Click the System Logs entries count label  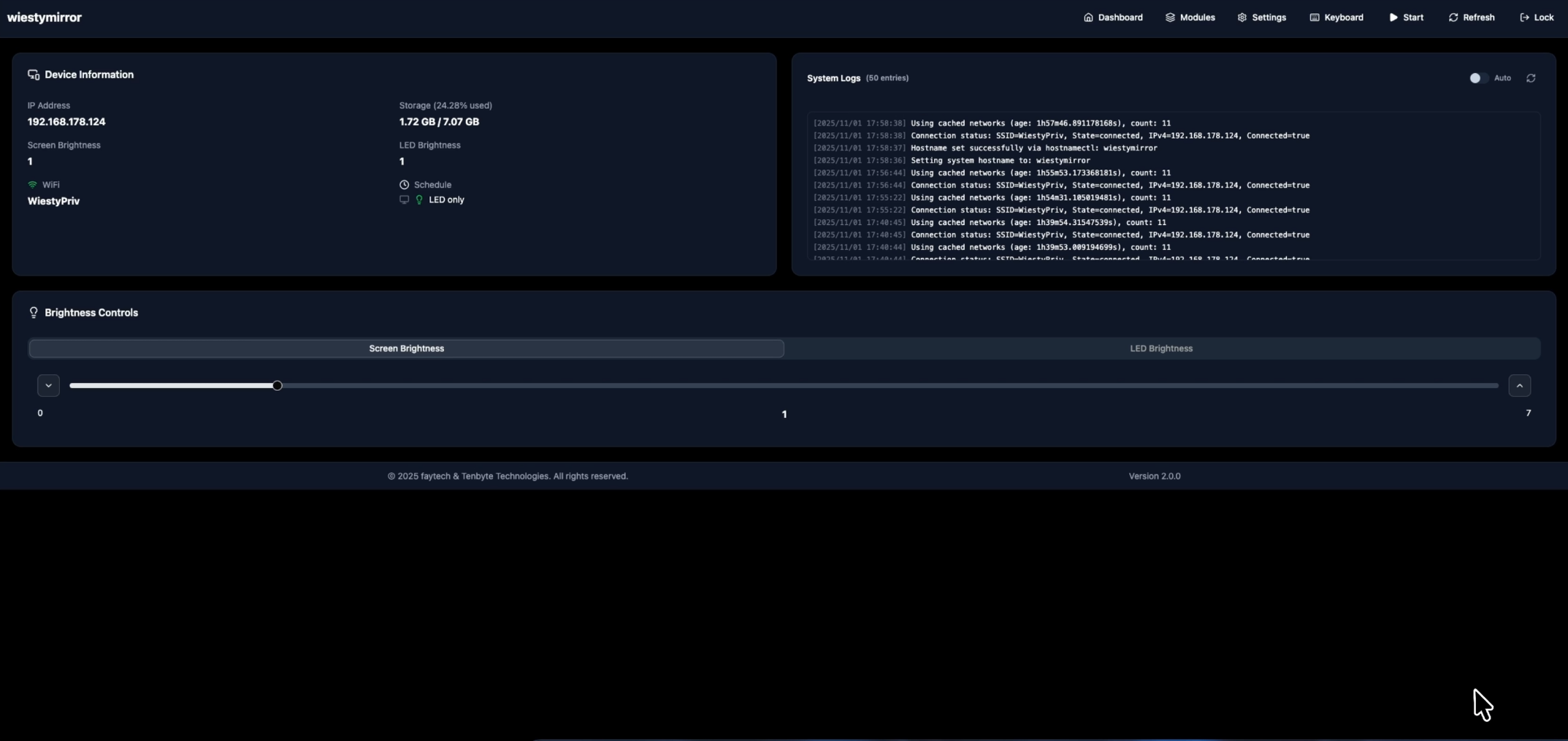pos(887,78)
